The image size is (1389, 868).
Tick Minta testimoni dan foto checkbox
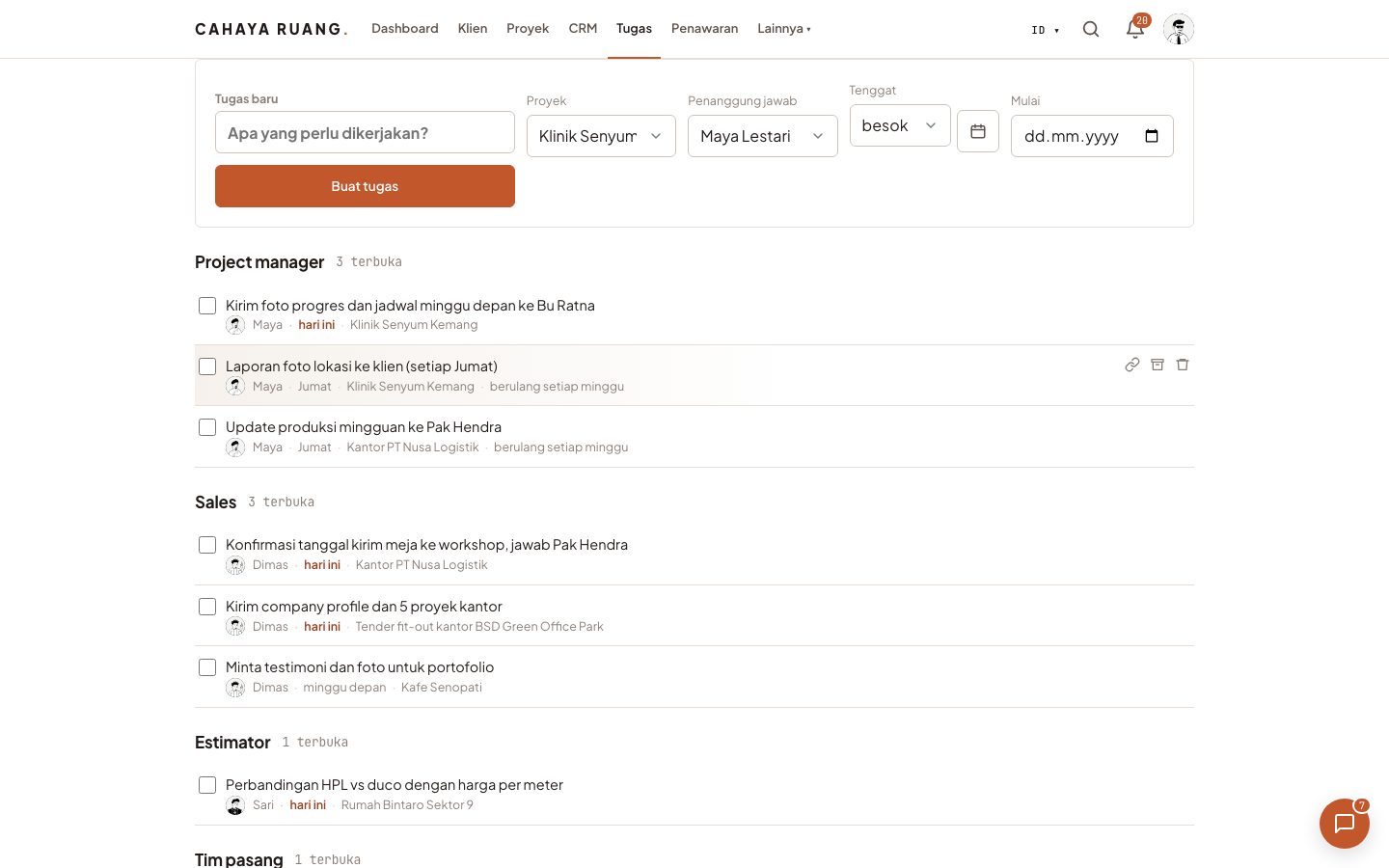pos(207,667)
